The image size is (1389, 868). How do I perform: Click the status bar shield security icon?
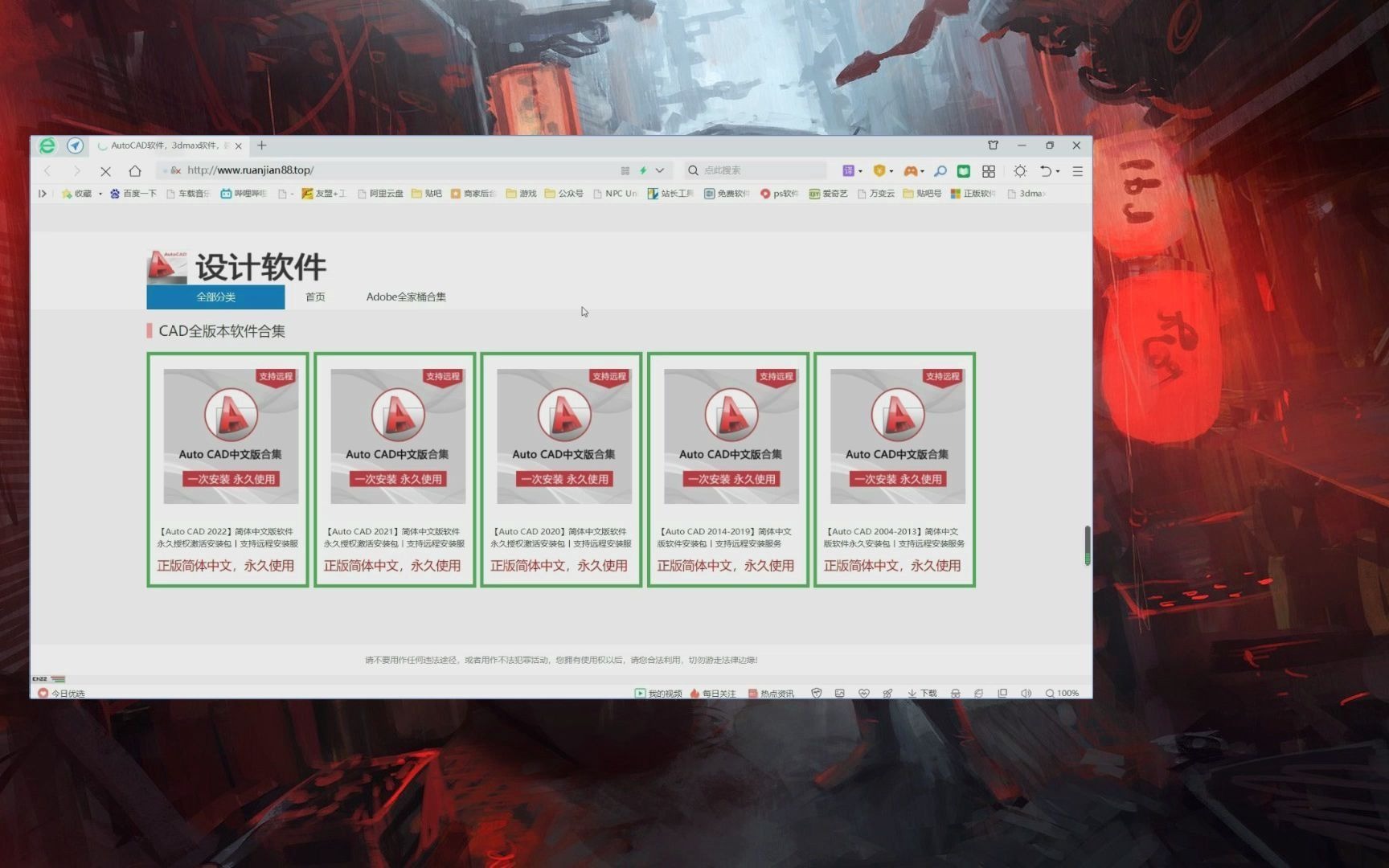[816, 693]
